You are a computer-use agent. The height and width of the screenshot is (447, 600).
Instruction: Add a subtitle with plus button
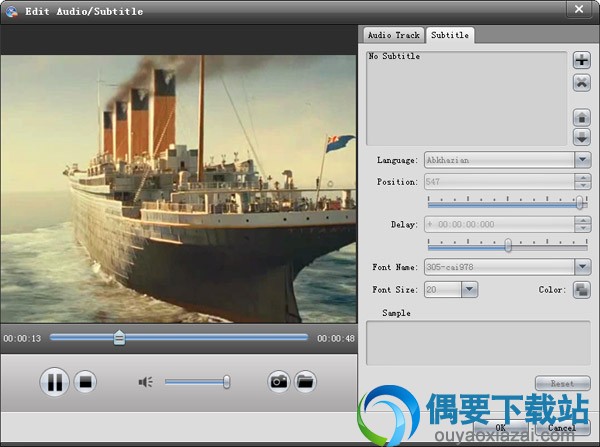coord(582,60)
